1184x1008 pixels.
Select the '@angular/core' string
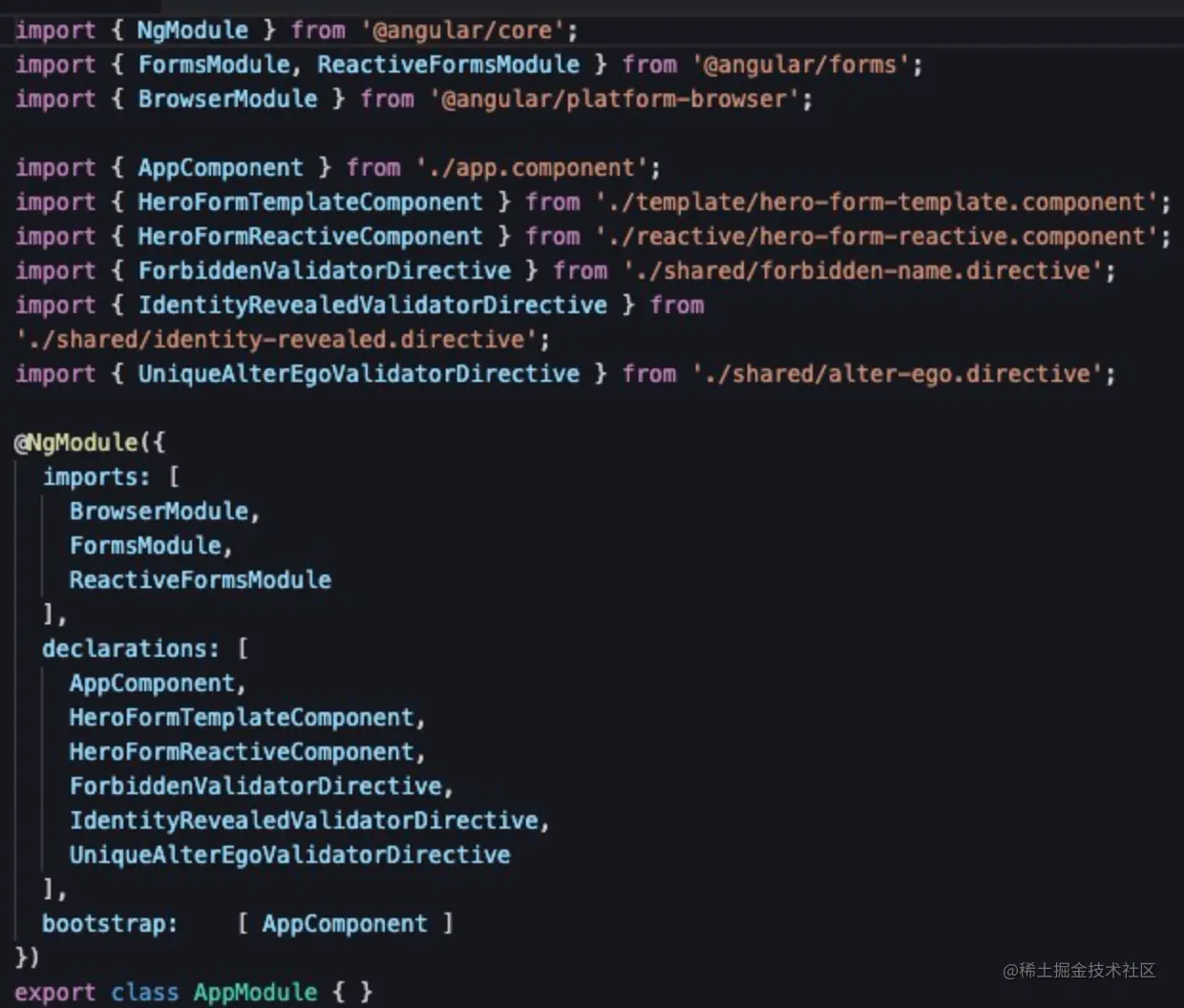(x=462, y=31)
